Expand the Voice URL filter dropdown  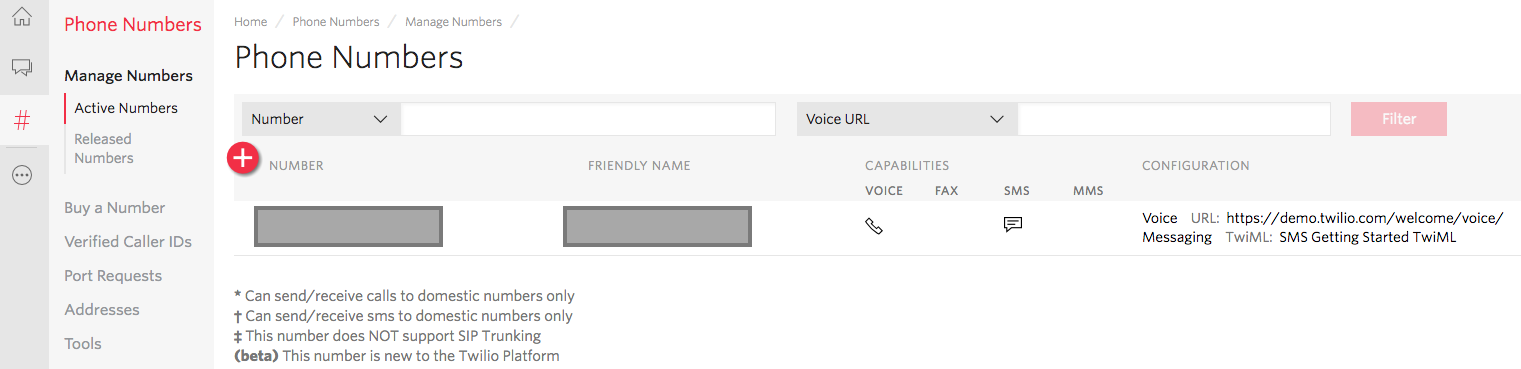click(x=907, y=119)
